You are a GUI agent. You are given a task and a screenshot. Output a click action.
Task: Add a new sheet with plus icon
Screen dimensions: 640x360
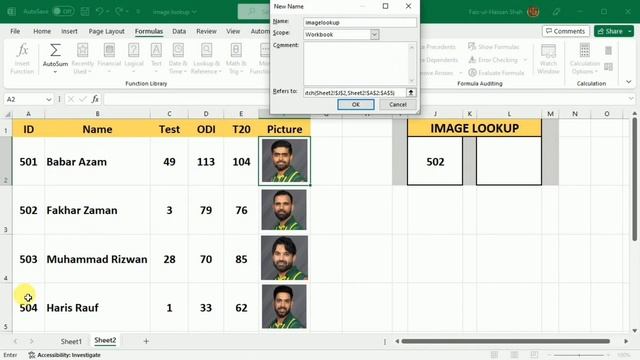(146, 341)
